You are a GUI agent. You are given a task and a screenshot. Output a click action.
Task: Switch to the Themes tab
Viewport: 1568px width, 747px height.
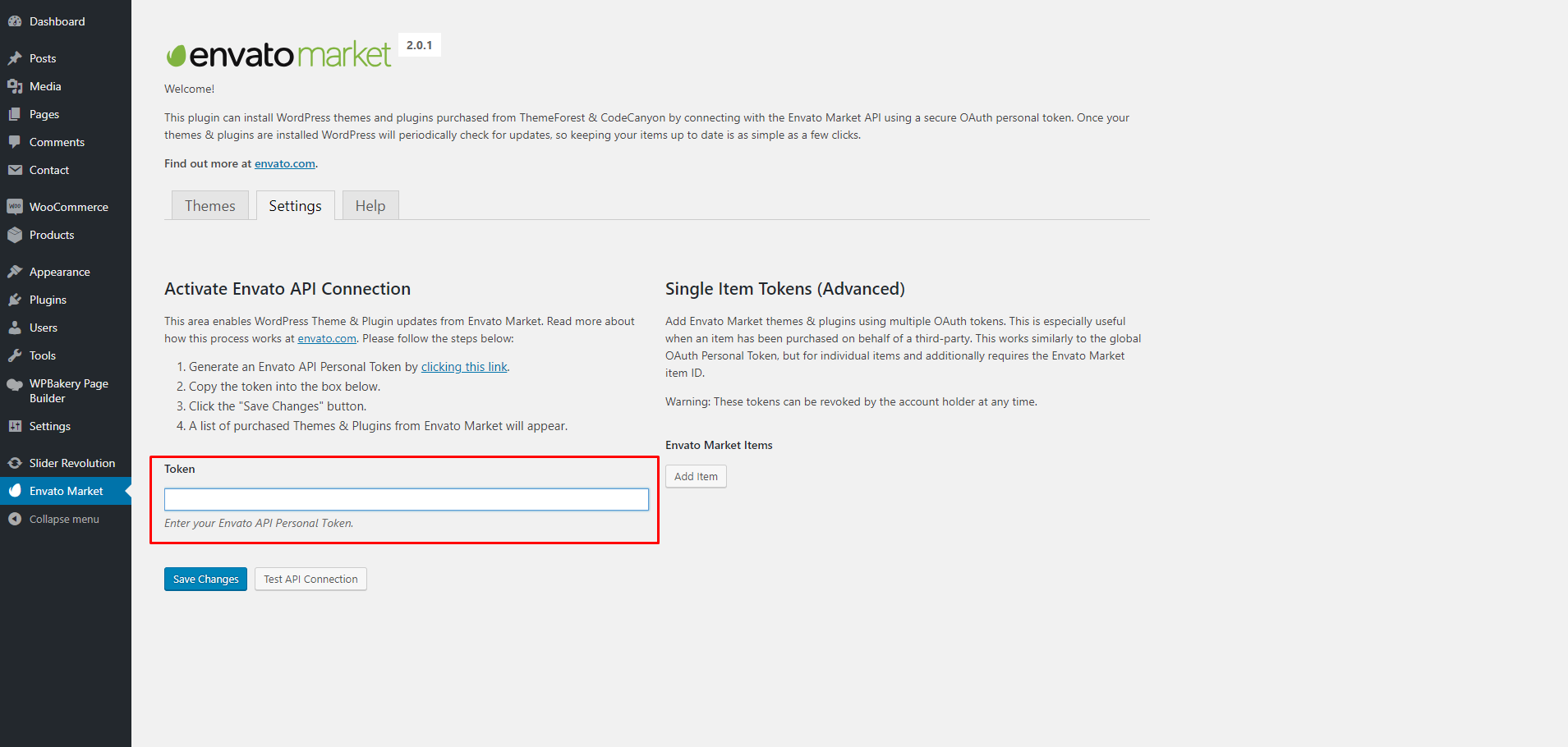point(209,206)
